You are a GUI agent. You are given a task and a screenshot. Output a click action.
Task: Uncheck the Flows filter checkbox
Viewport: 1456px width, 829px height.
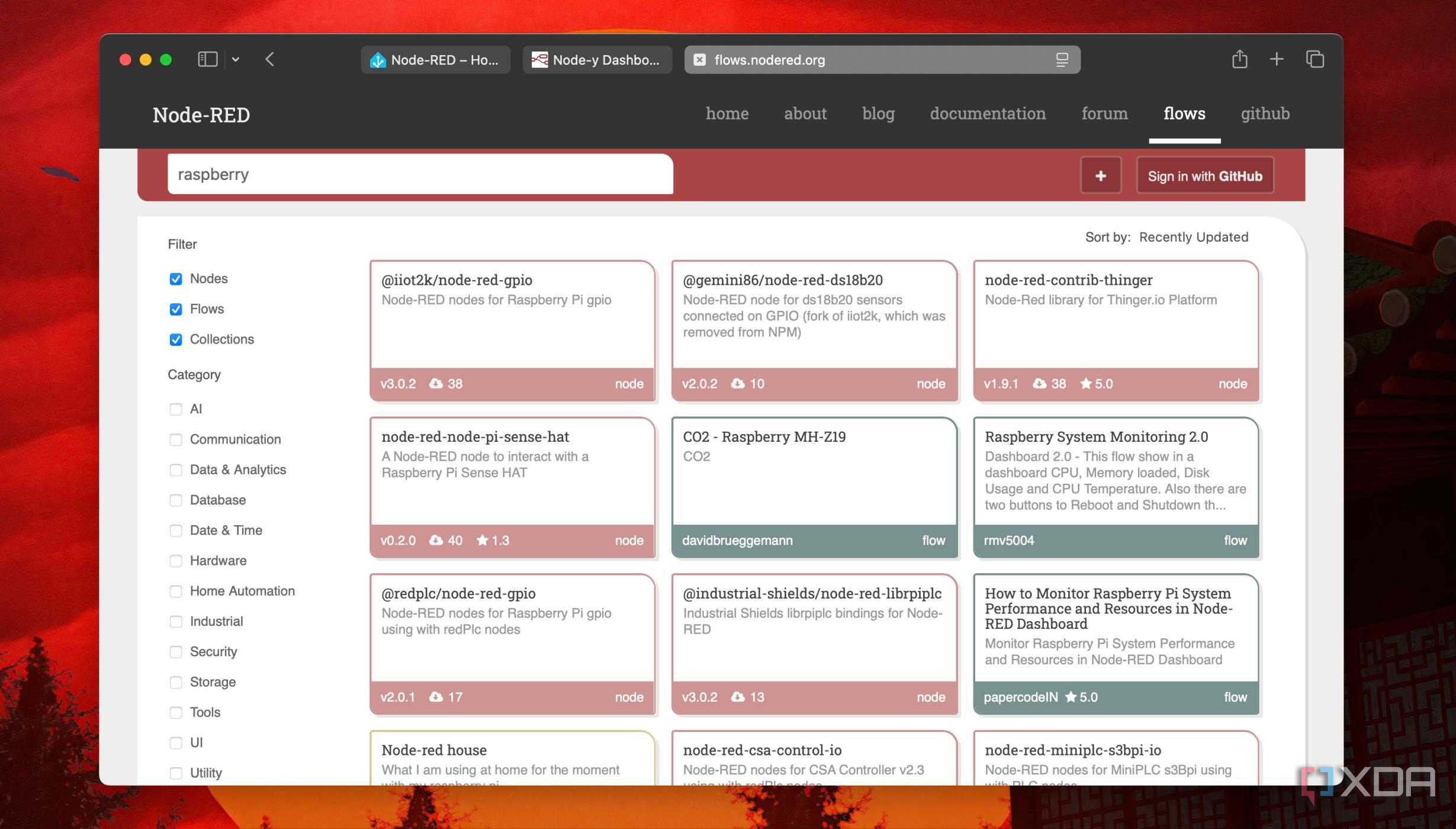coord(176,309)
